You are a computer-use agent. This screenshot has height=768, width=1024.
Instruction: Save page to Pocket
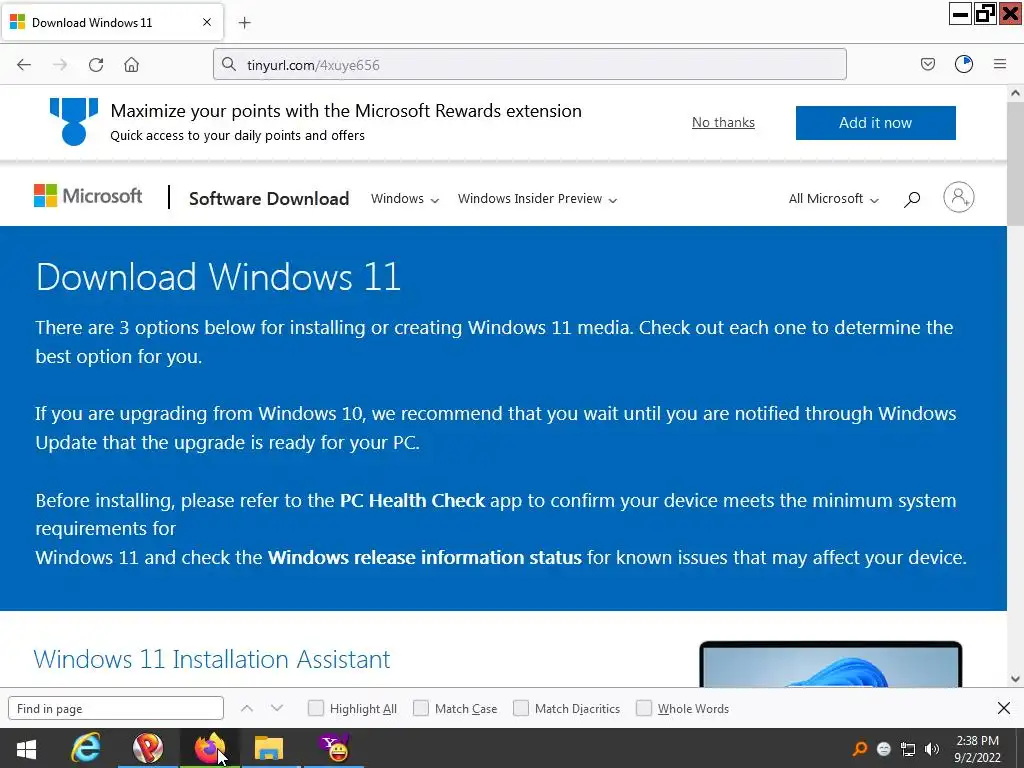(927, 64)
